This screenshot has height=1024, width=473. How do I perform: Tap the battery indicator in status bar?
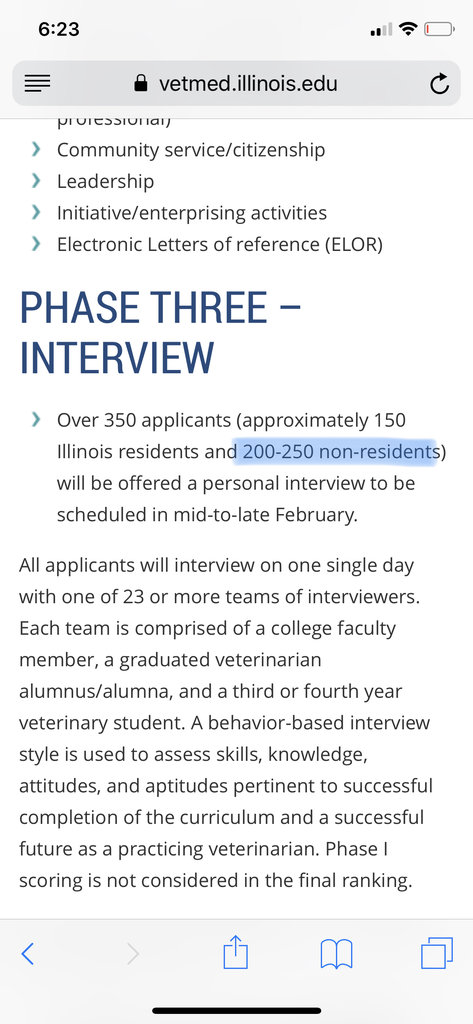point(440,29)
